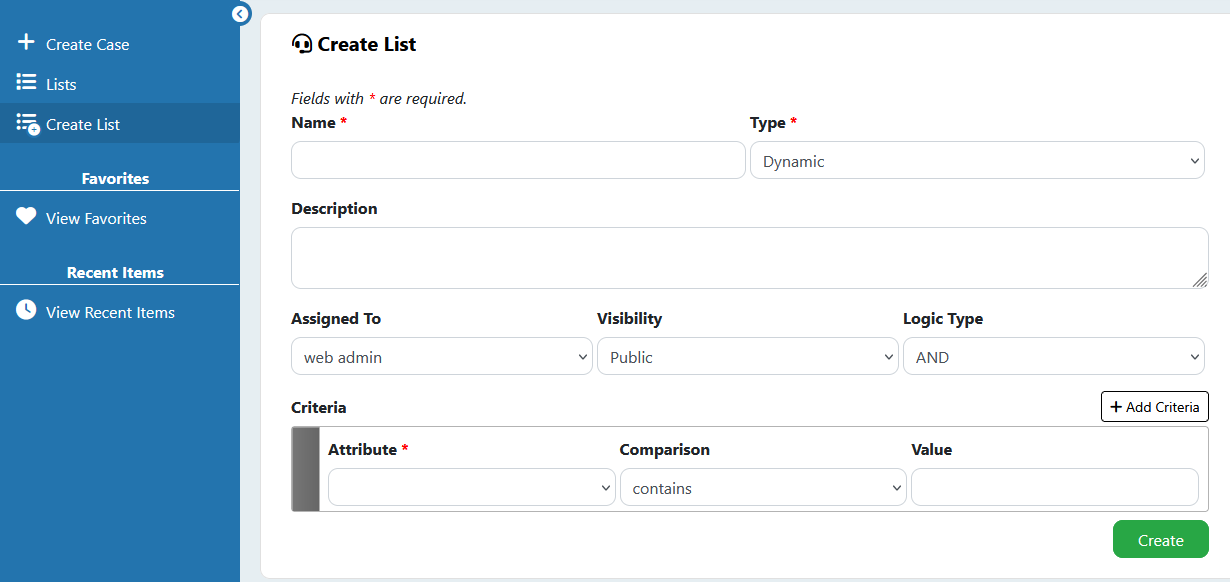Viewport: 1230px width, 582px height.
Task: Open the Assigned To dropdown showing web admin
Action: coord(442,356)
